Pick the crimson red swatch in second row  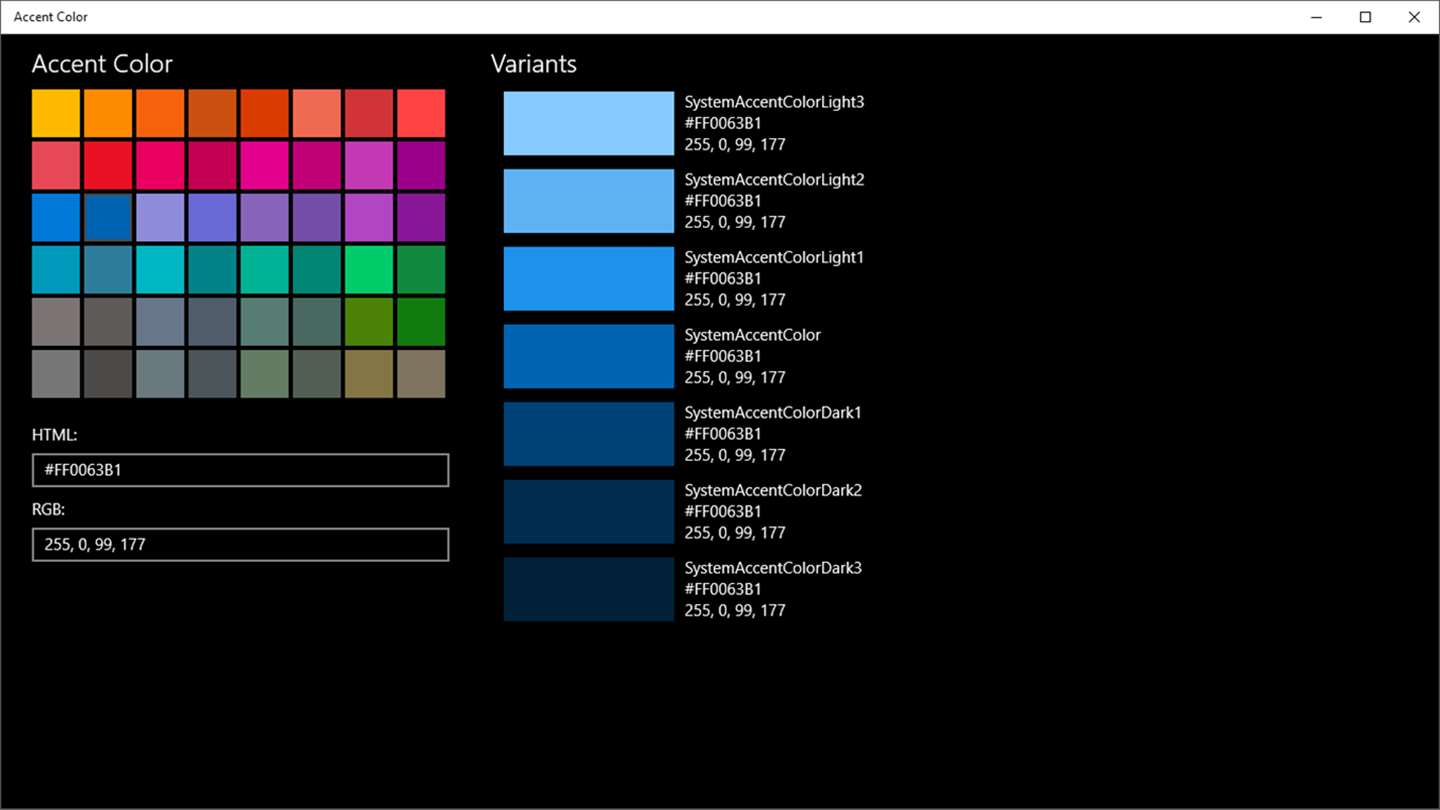(x=108, y=165)
